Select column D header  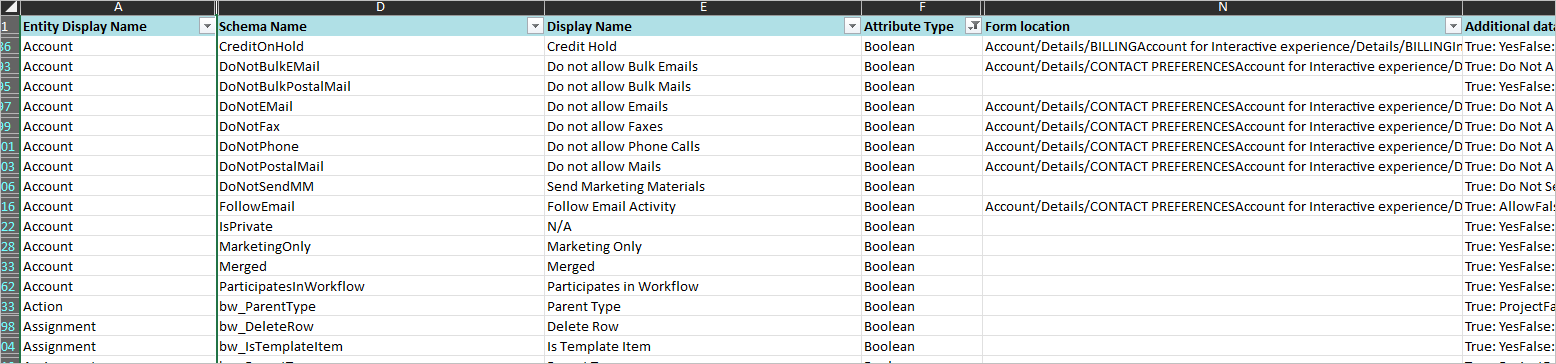pos(381,7)
